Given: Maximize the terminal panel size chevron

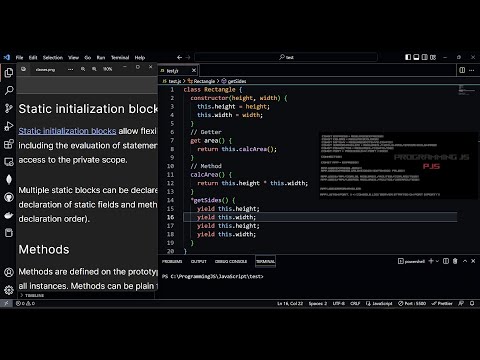Looking at the screenshot, I should [x=465, y=261].
